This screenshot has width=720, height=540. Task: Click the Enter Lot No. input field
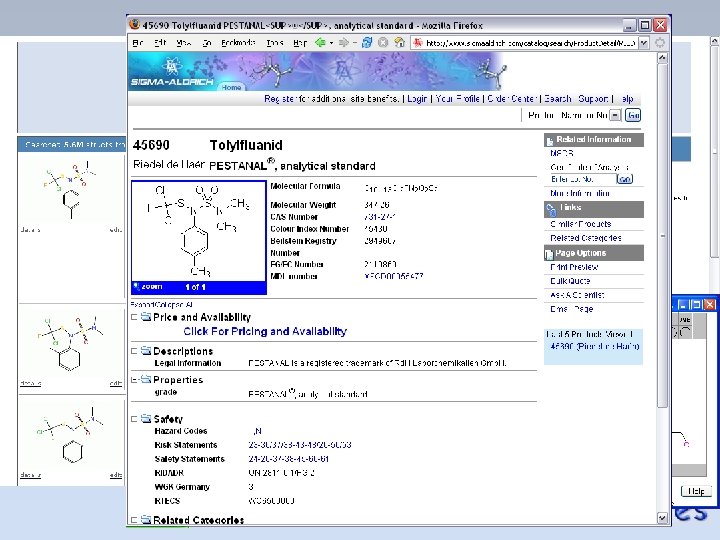pyautogui.click(x=582, y=179)
